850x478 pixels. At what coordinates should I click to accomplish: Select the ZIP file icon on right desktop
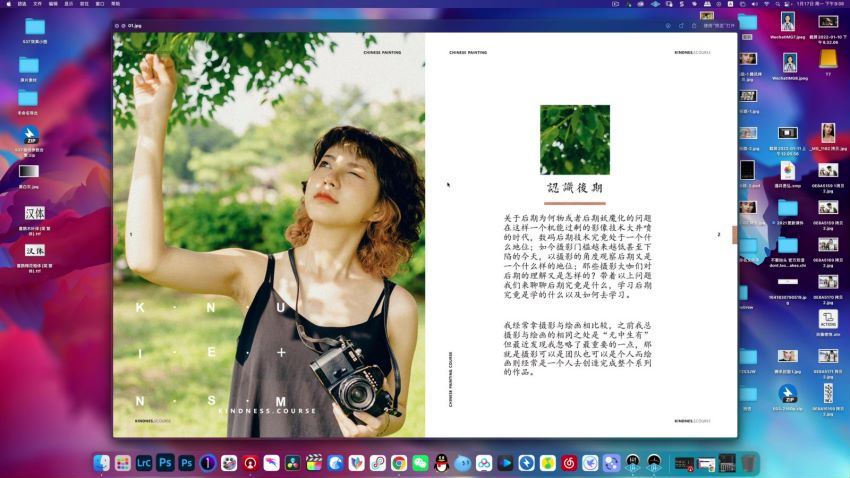point(788,394)
